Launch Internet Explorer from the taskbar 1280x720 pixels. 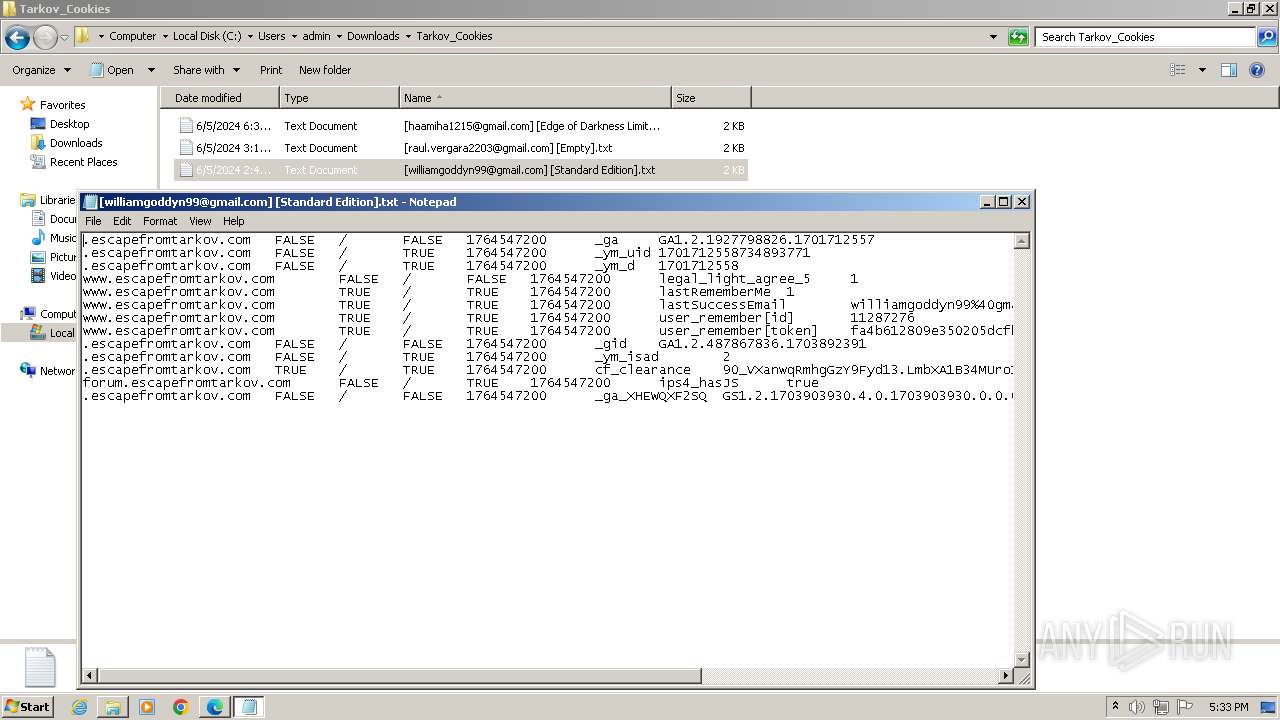80,707
